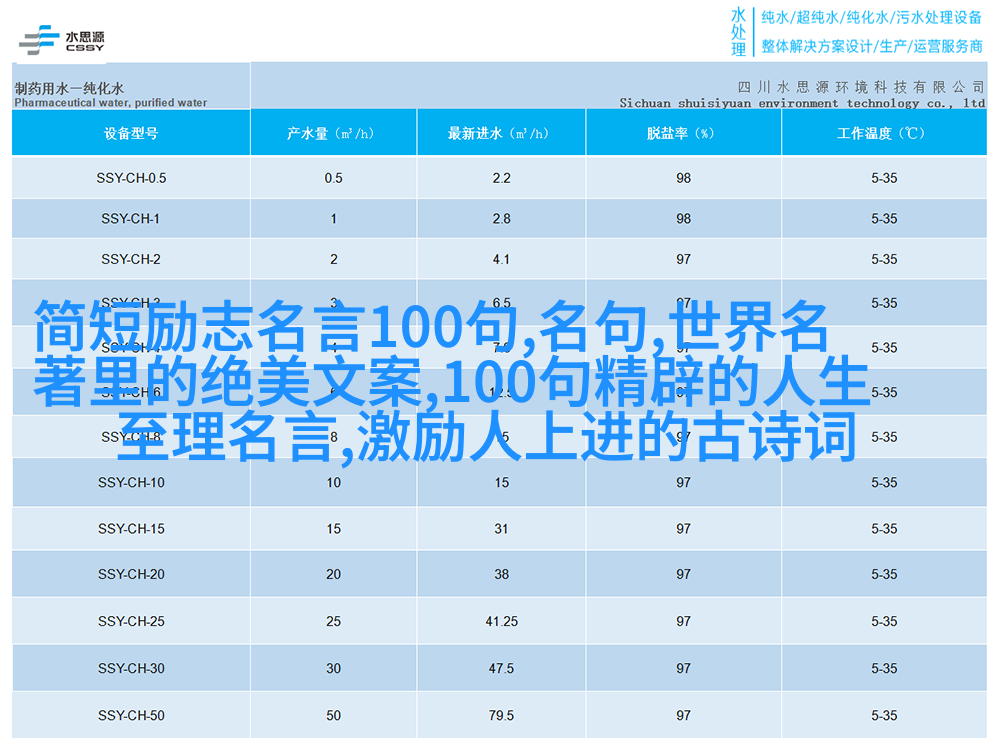Click feed water value 47.5
The height and width of the screenshot is (749, 1000).
(x=501, y=669)
